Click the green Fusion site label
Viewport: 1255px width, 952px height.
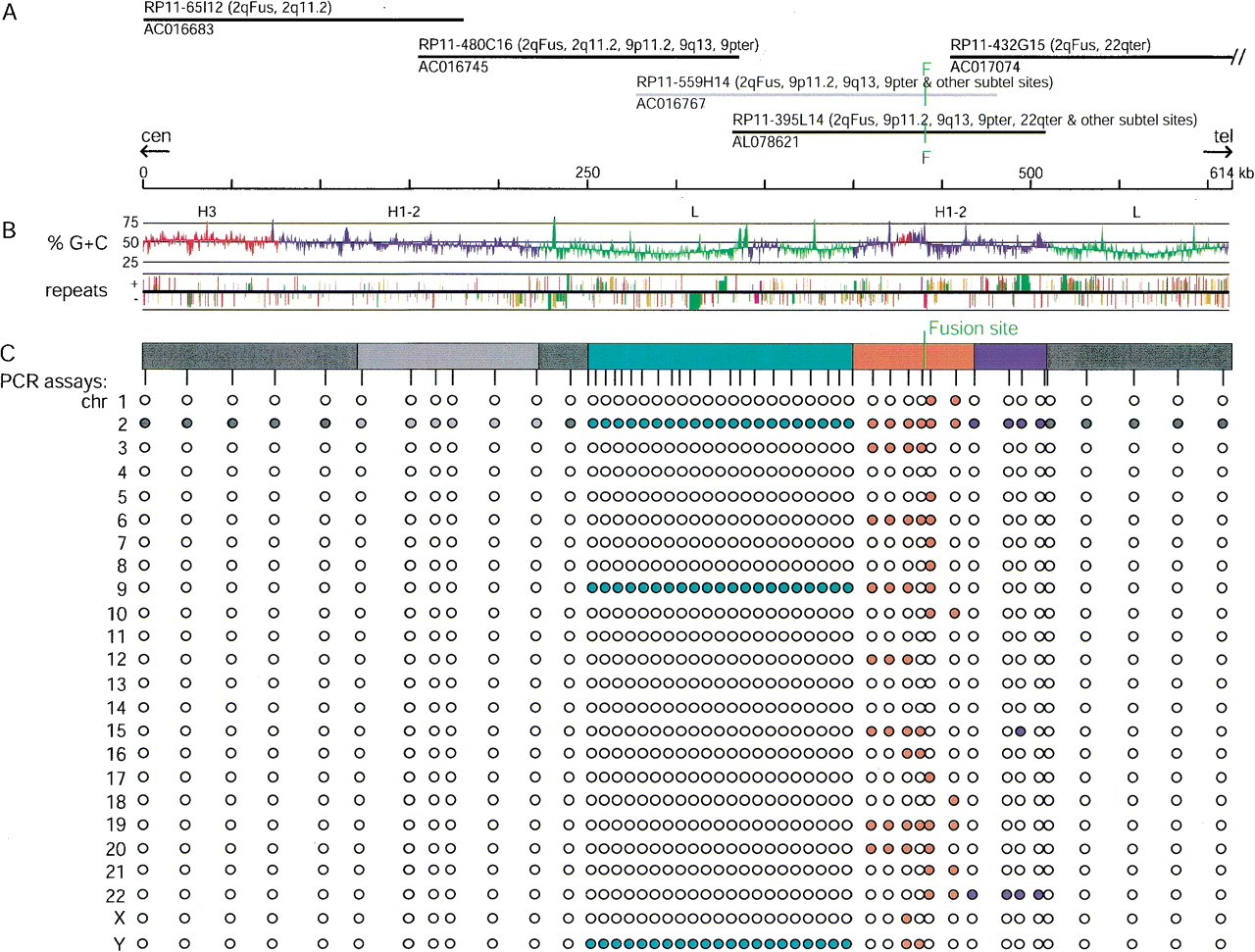tap(973, 328)
